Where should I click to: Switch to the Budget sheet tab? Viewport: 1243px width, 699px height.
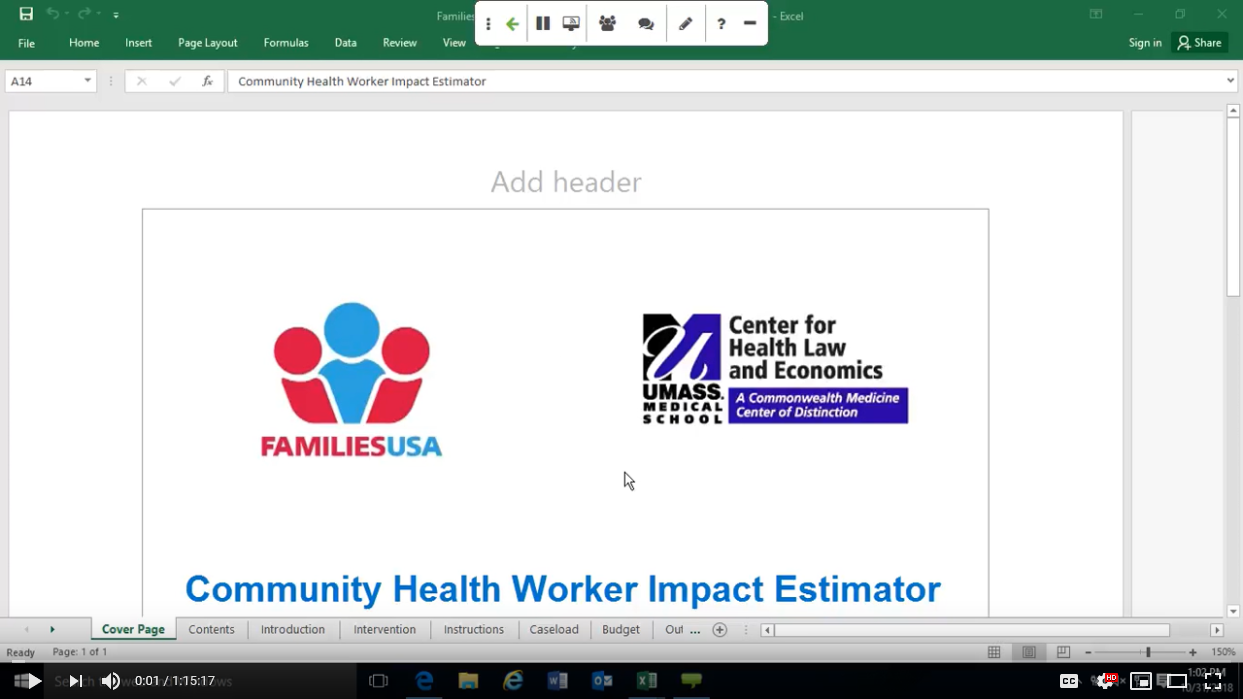(621, 629)
